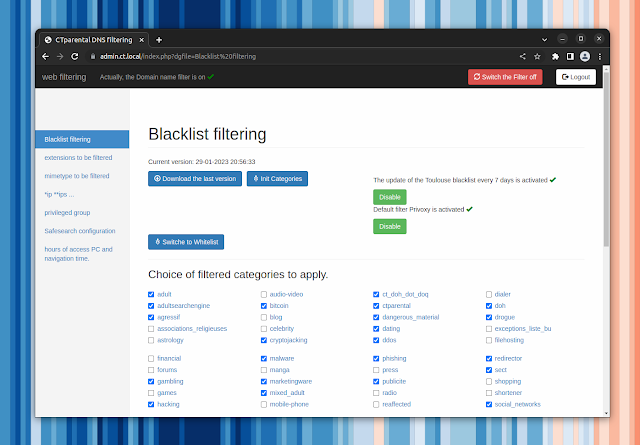Open Safesearch configuration in the sidebar

tap(79, 230)
